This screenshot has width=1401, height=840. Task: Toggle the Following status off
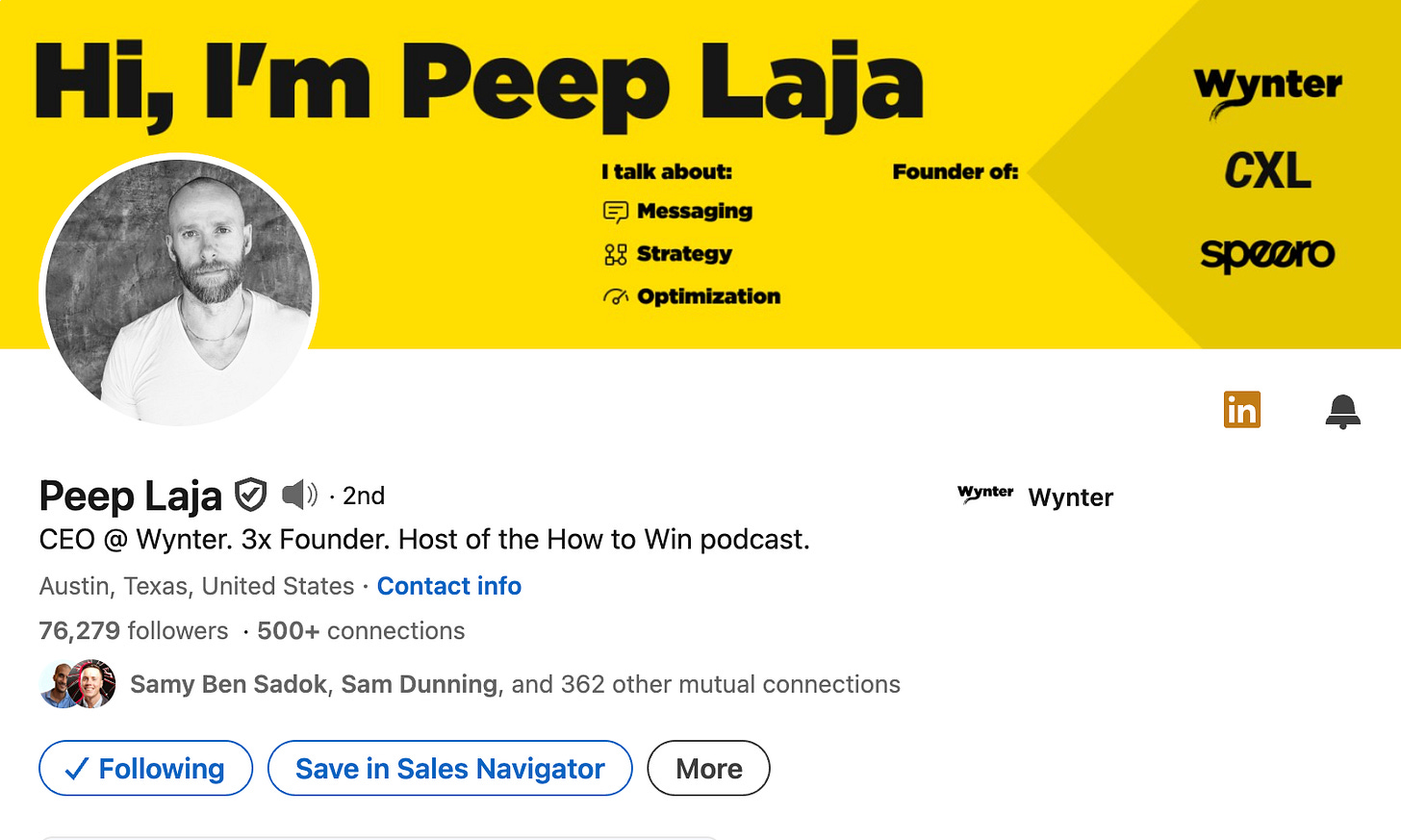[145, 768]
